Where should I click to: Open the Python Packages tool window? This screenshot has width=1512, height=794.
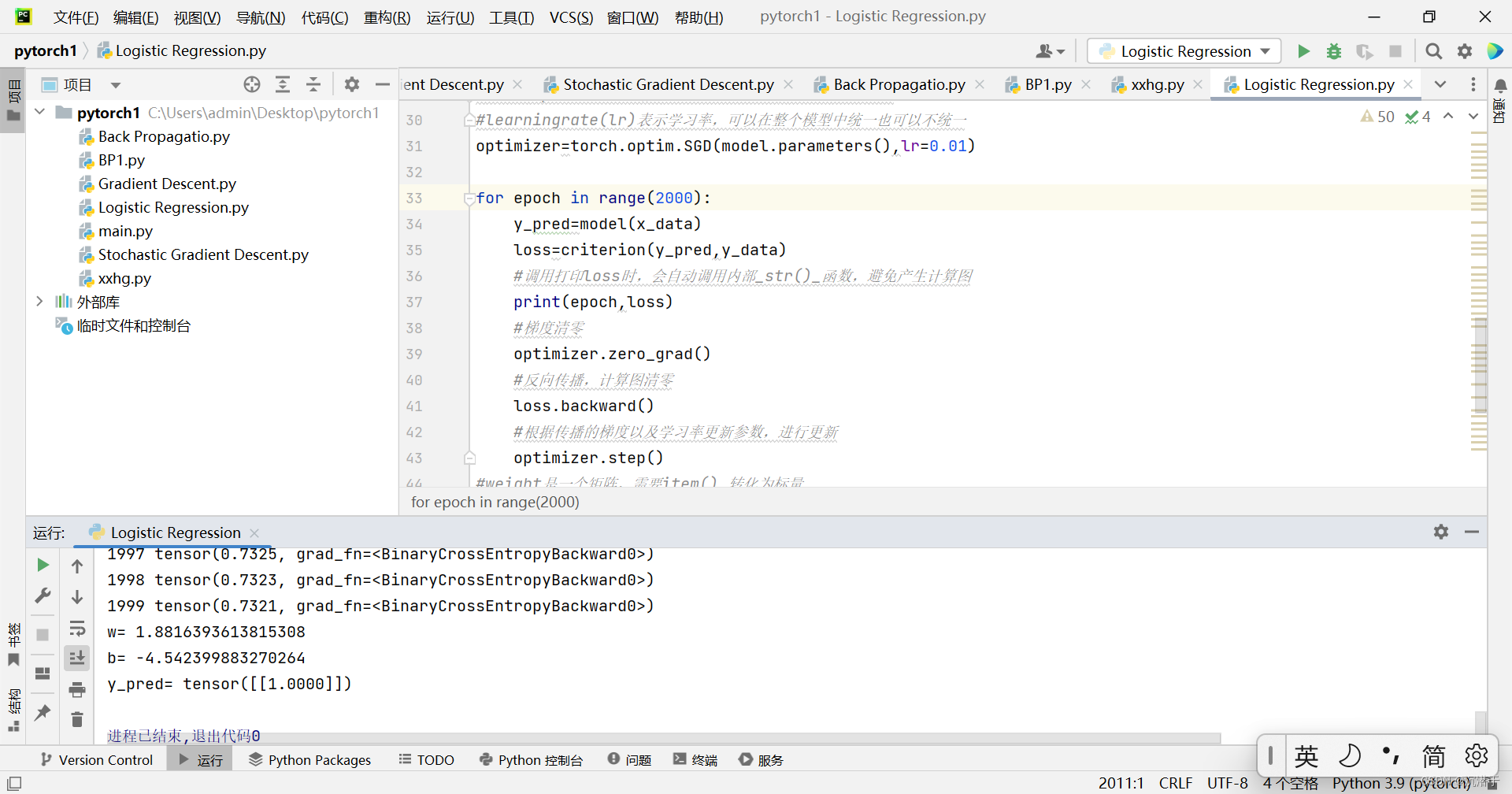309,759
